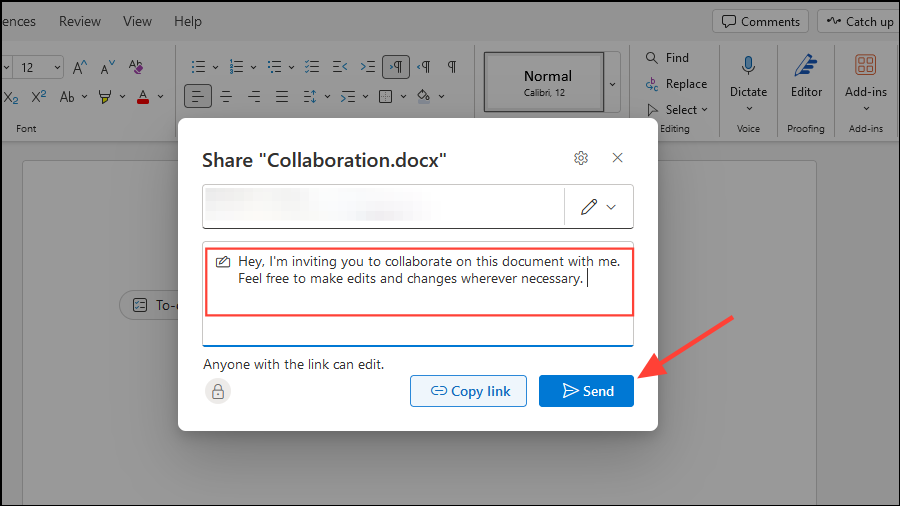The width and height of the screenshot is (900, 506).
Task: Click the Send button
Action: 586,391
